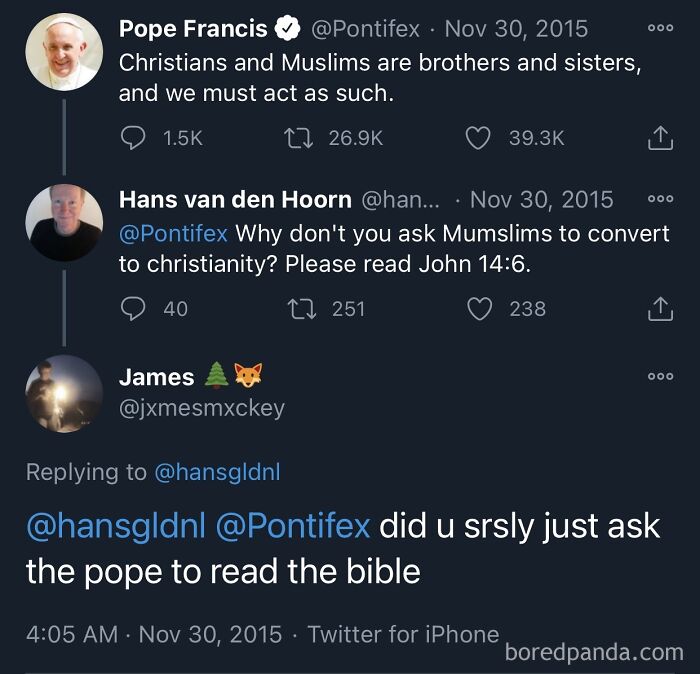Like Pope Francis's tweet
Viewport: 700px width, 674px height.
[479, 138]
